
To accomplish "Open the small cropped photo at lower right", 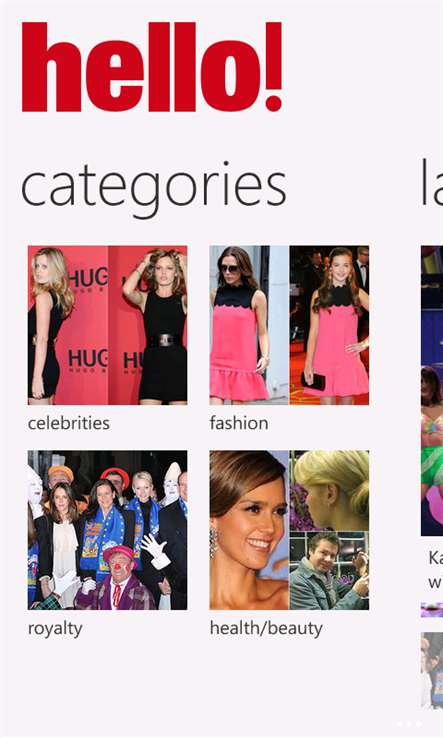I will 432,671.
